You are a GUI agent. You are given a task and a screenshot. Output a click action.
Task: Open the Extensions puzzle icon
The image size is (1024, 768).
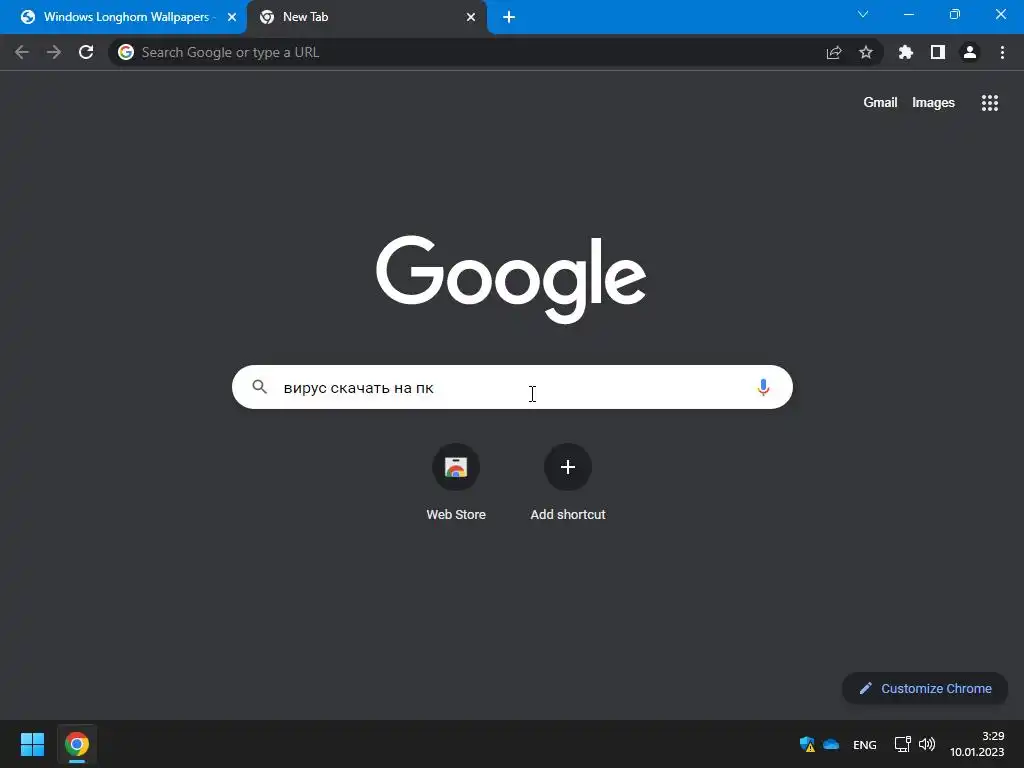tap(906, 52)
